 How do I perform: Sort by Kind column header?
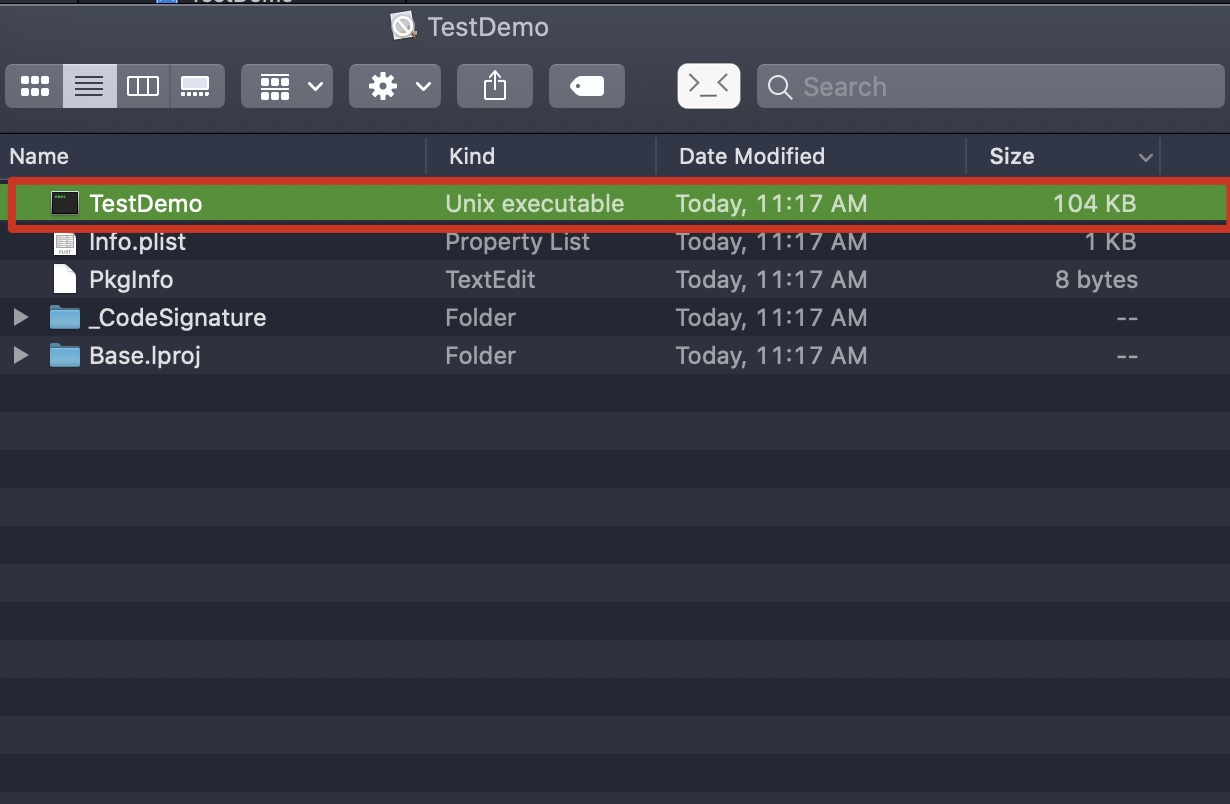click(541, 156)
